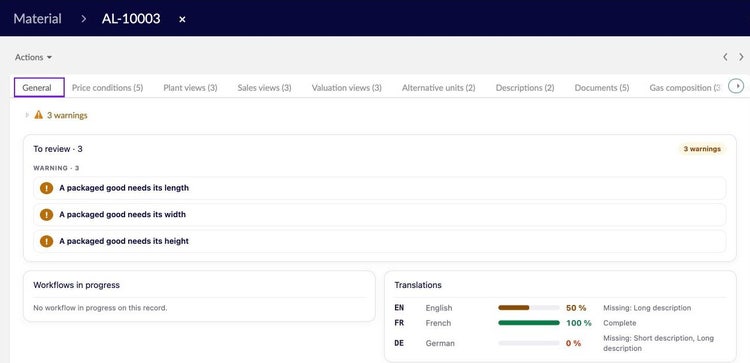Click the 50 % English completion value
This screenshot has width=750, height=363.
coord(576,308)
